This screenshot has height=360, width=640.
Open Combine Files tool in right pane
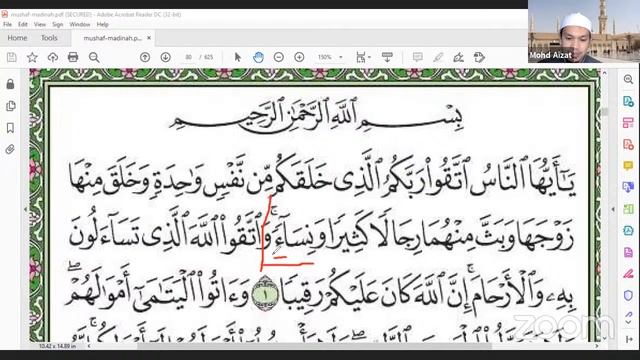tap(629, 187)
